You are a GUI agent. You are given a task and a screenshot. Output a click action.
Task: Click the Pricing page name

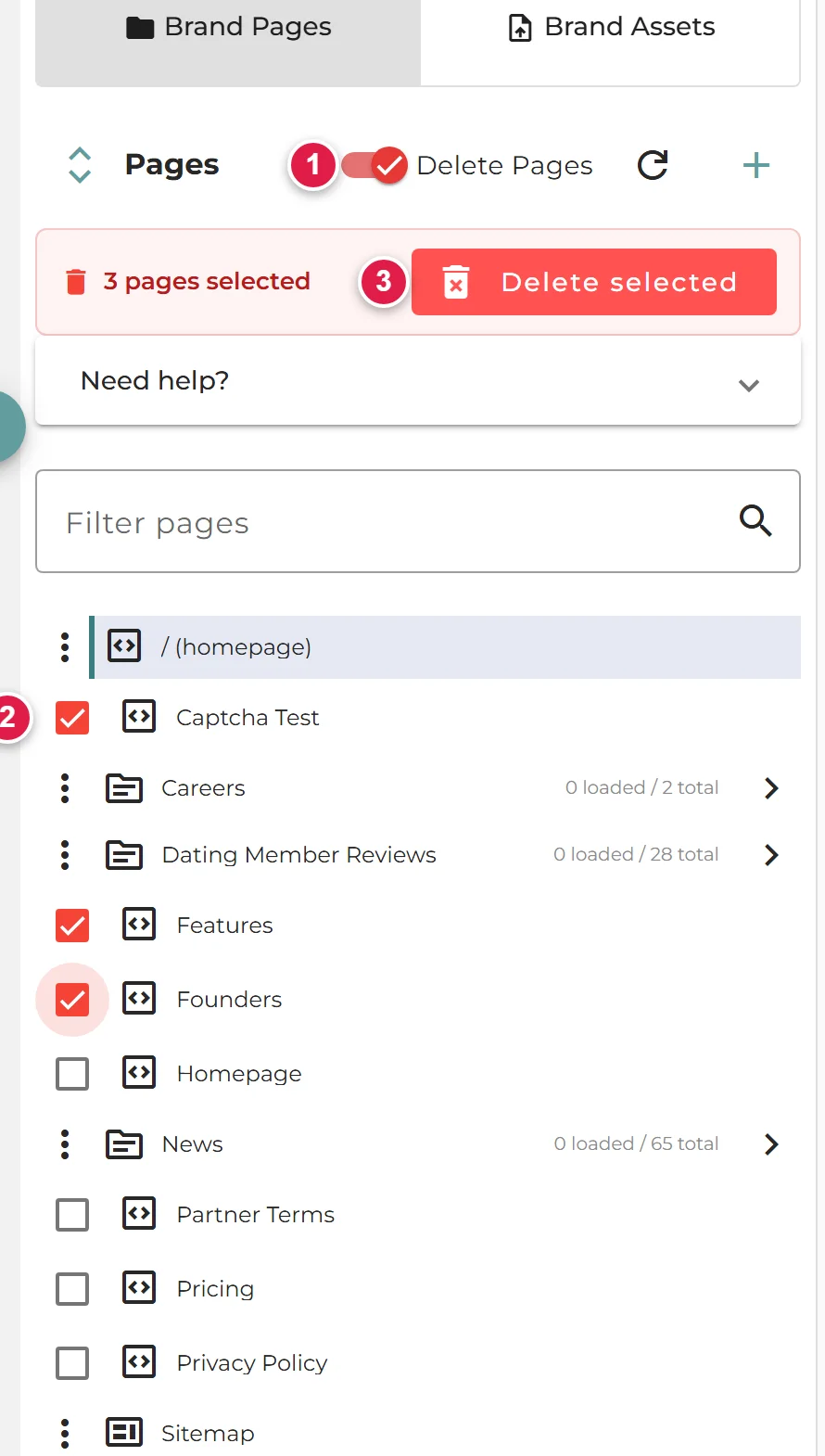215,1289
